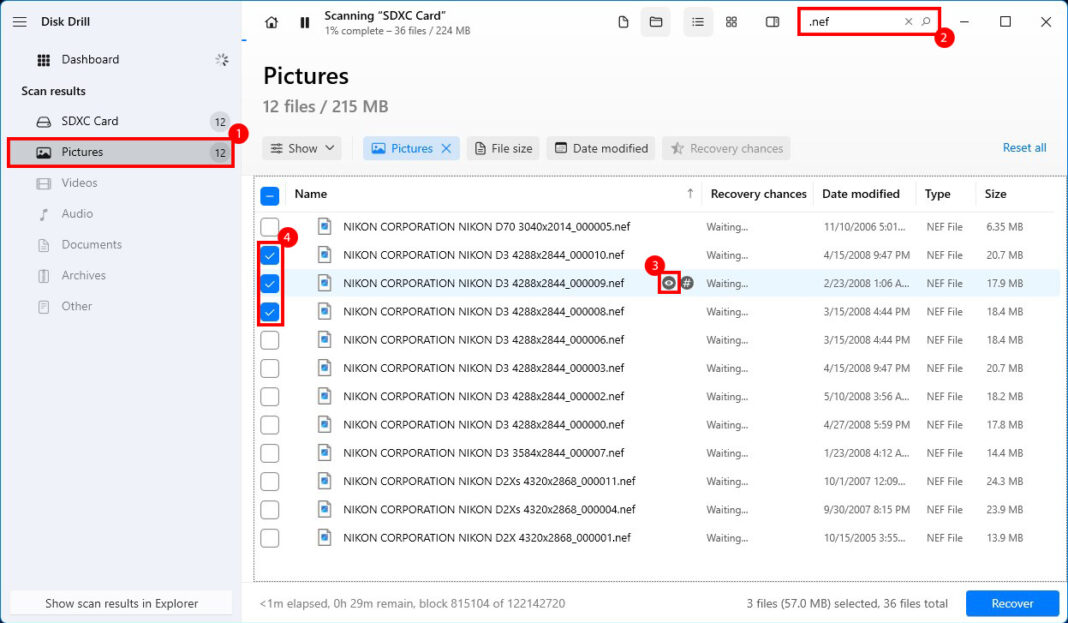Click the Recover button

(x=1012, y=603)
